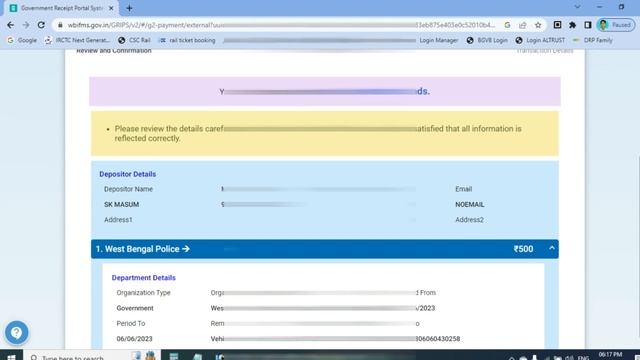
Task: Toggle the browser side panel icon
Action: [587, 25]
